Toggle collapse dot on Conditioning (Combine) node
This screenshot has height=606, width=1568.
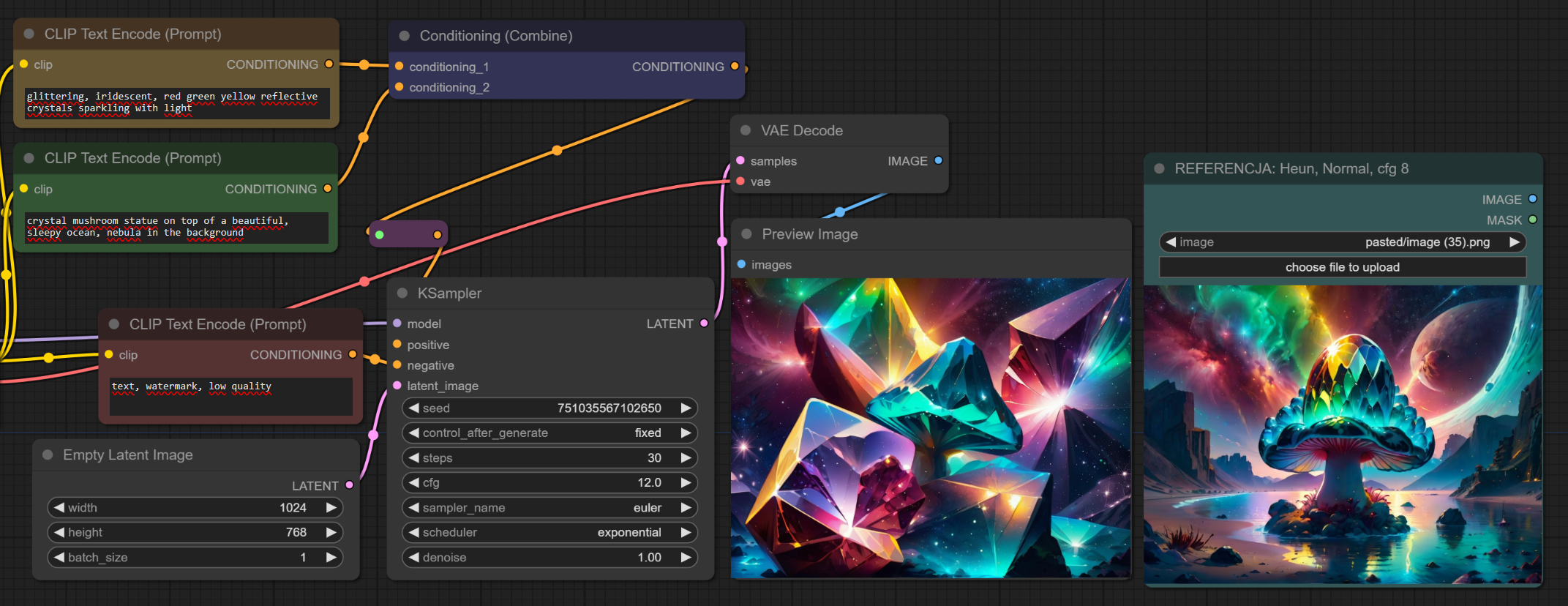click(404, 36)
